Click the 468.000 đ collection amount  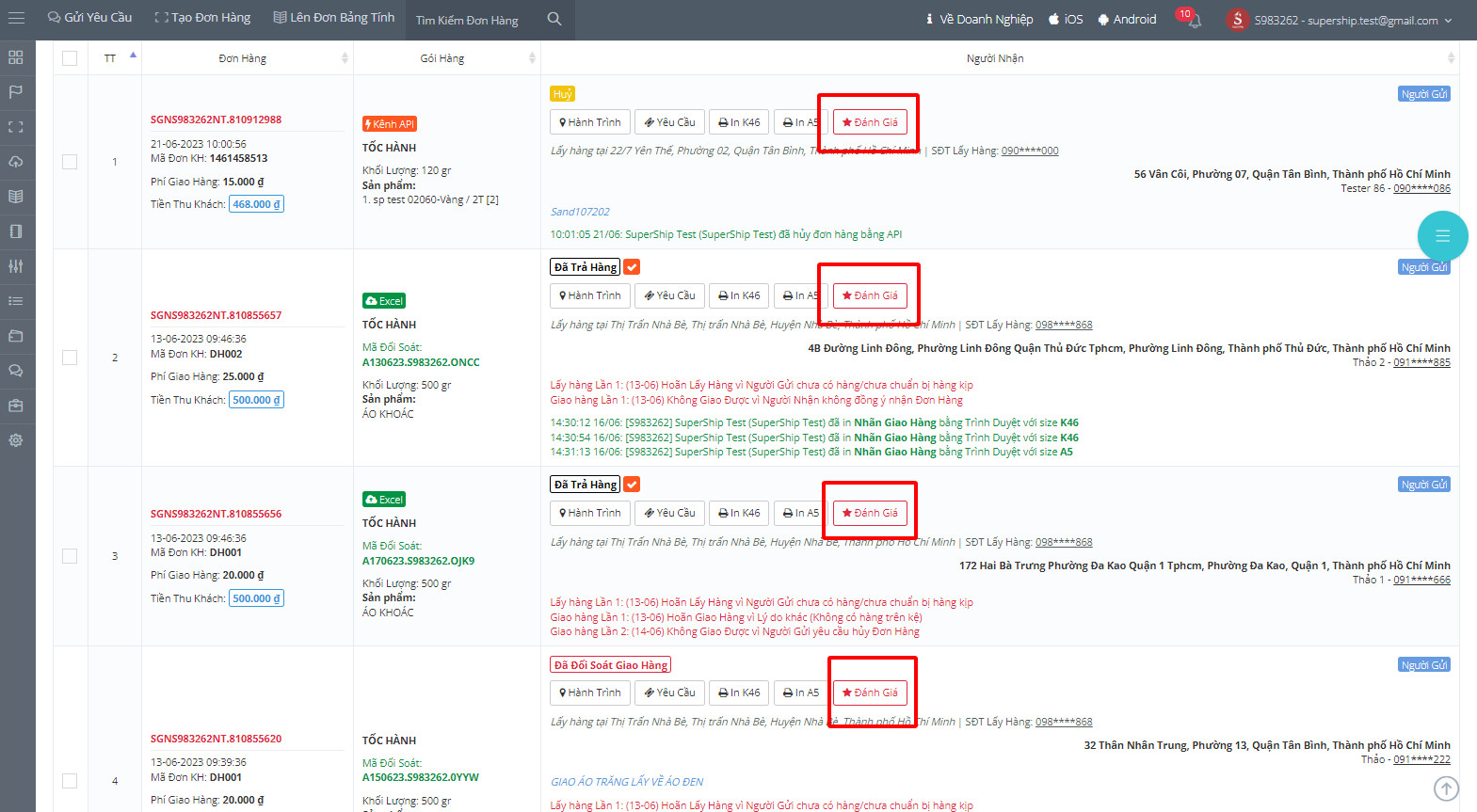(256, 204)
